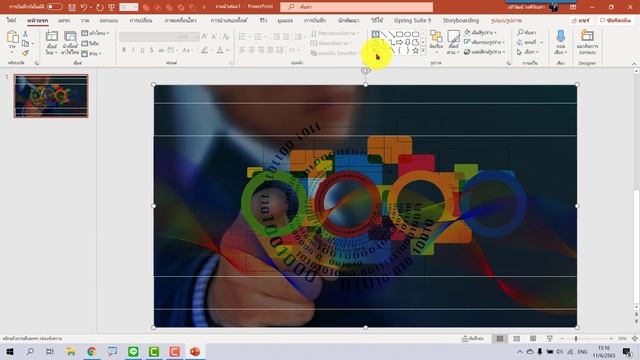Switch to the iSpring Suite 9 tab
The height and width of the screenshot is (360, 640).
(412, 20)
